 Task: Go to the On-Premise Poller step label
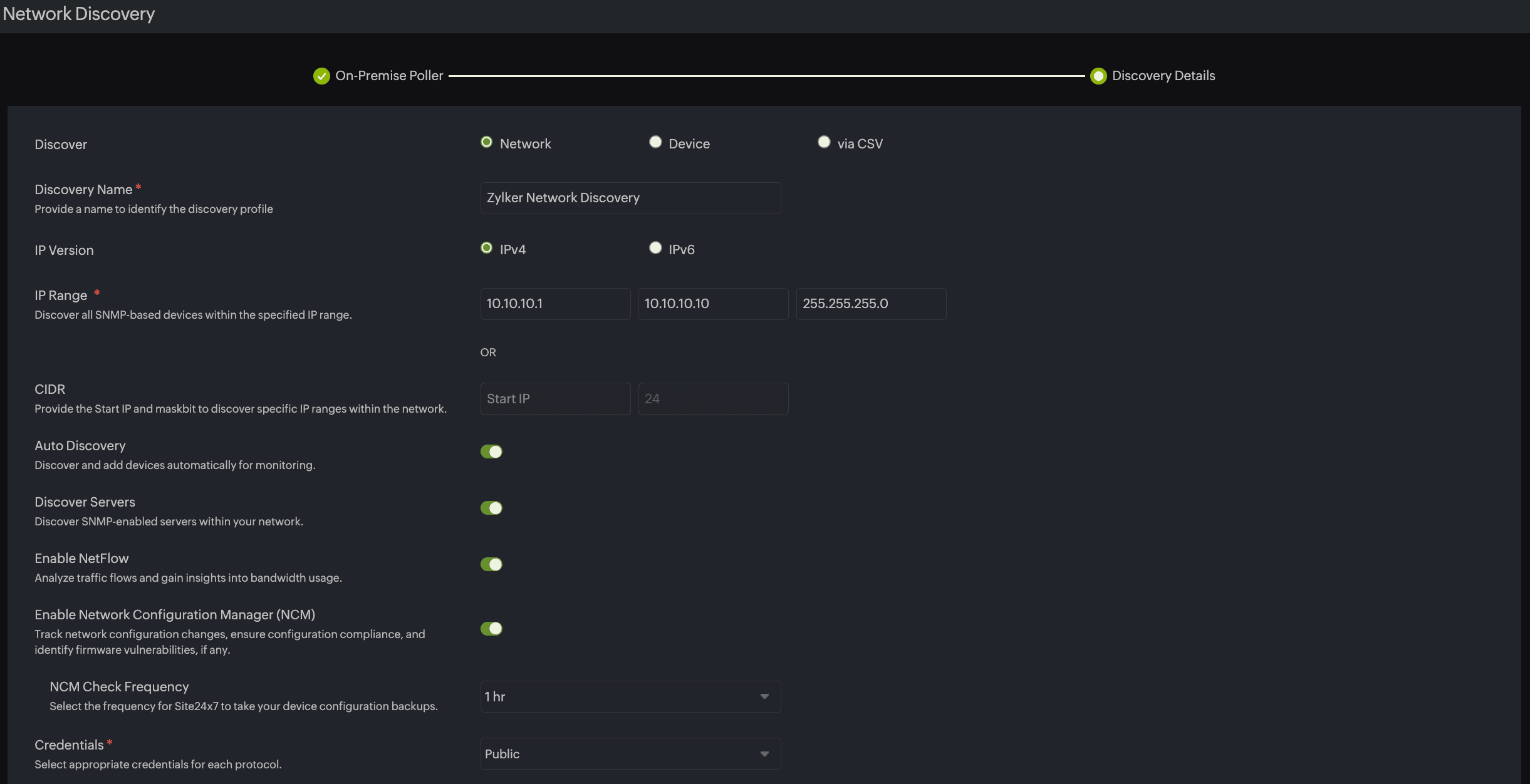click(x=389, y=76)
